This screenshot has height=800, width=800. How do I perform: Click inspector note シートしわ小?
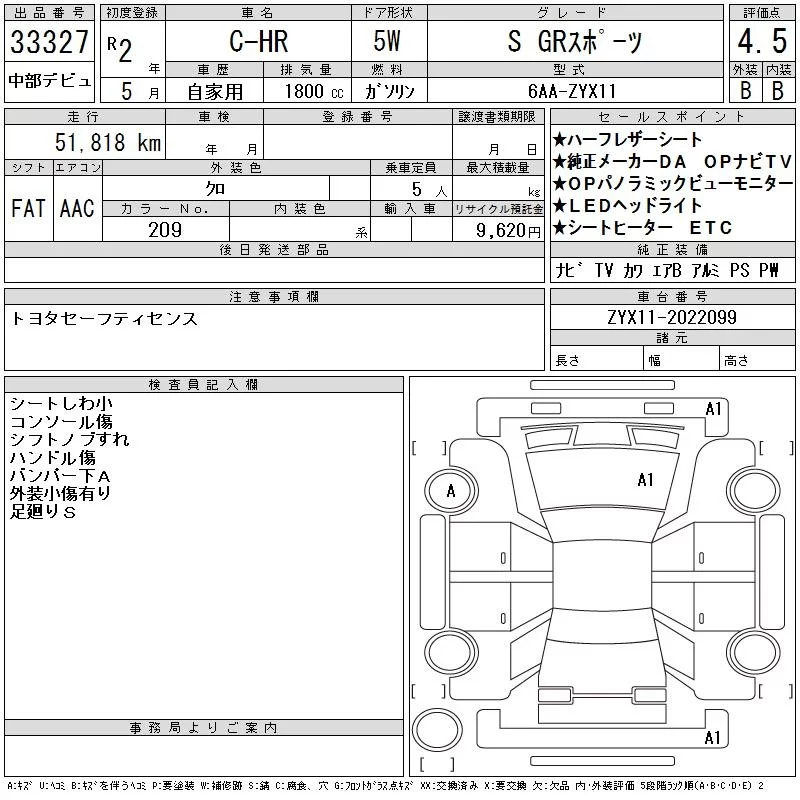61,403
